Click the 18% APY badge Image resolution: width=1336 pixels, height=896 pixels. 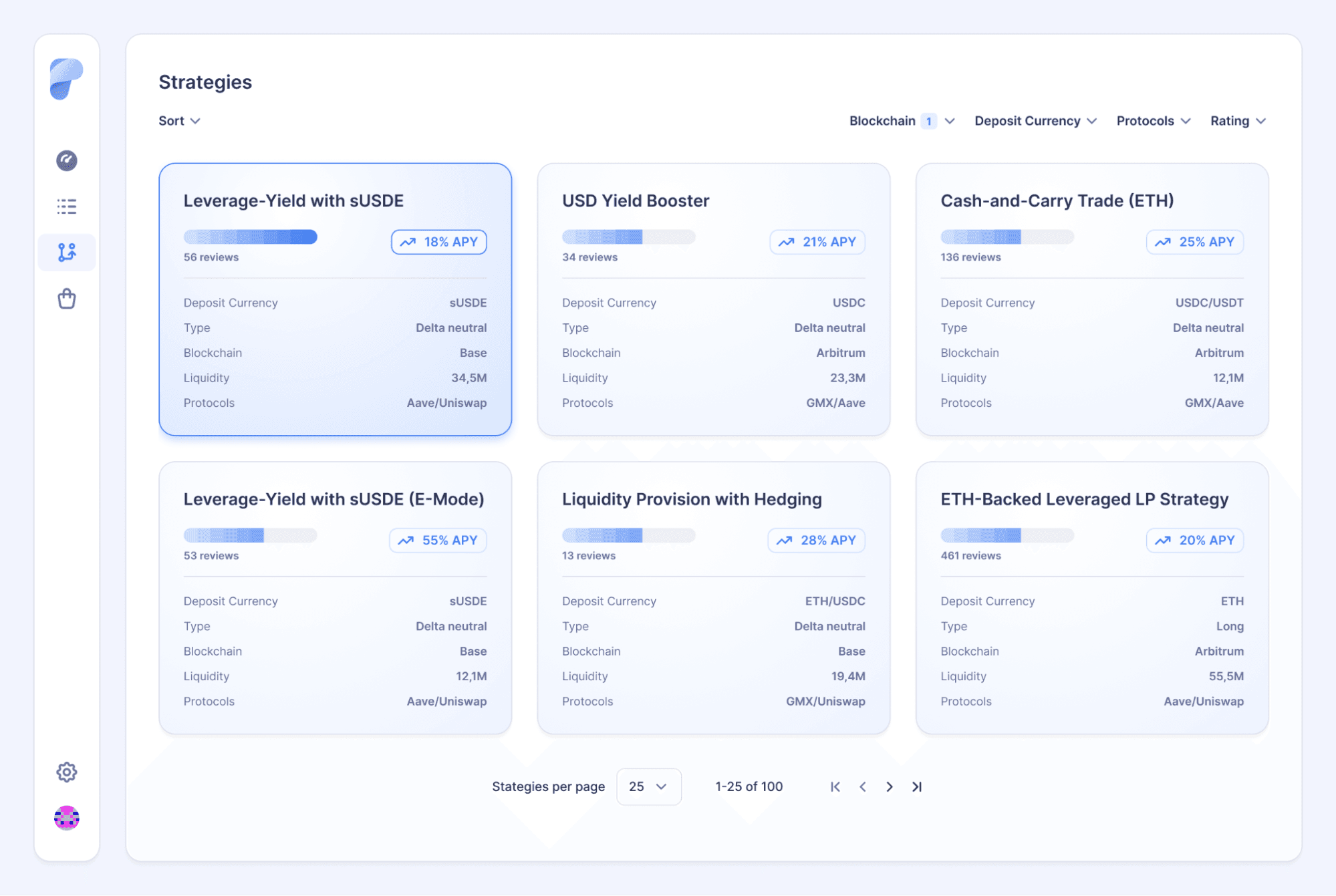click(x=439, y=242)
